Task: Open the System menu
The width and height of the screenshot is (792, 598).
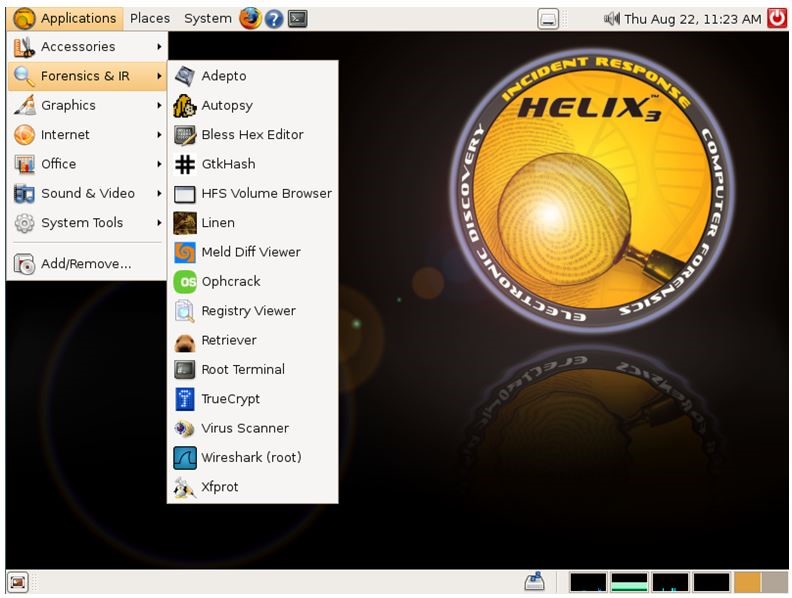Action: tap(207, 18)
